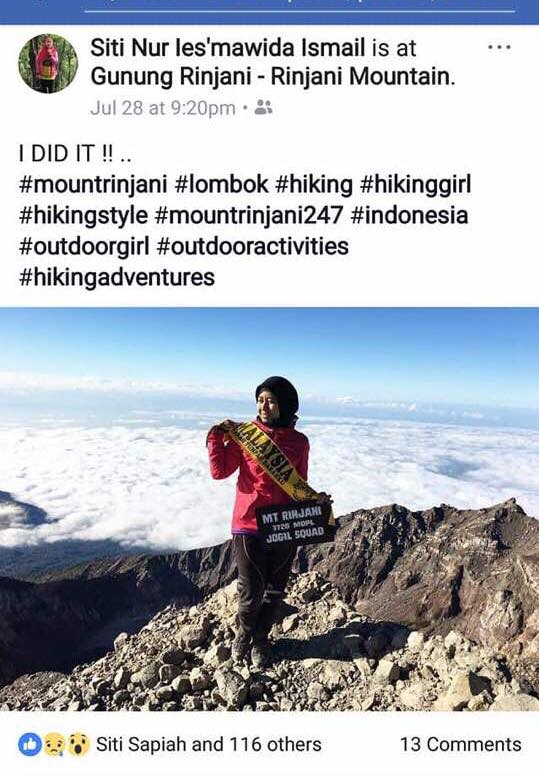Screen dimensions: 539x776
Task: Open Siti Nur Ies'mawida's profile picture
Action: click(x=48, y=63)
